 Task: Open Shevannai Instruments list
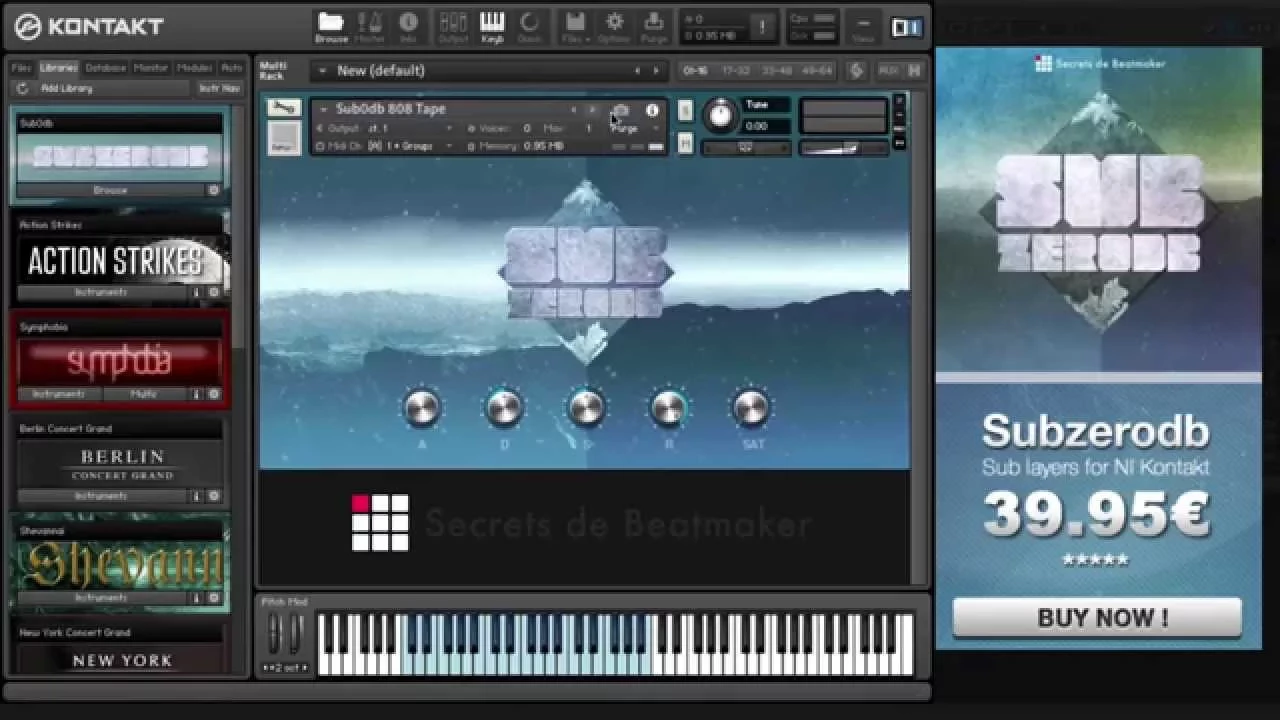pyautogui.click(x=102, y=598)
